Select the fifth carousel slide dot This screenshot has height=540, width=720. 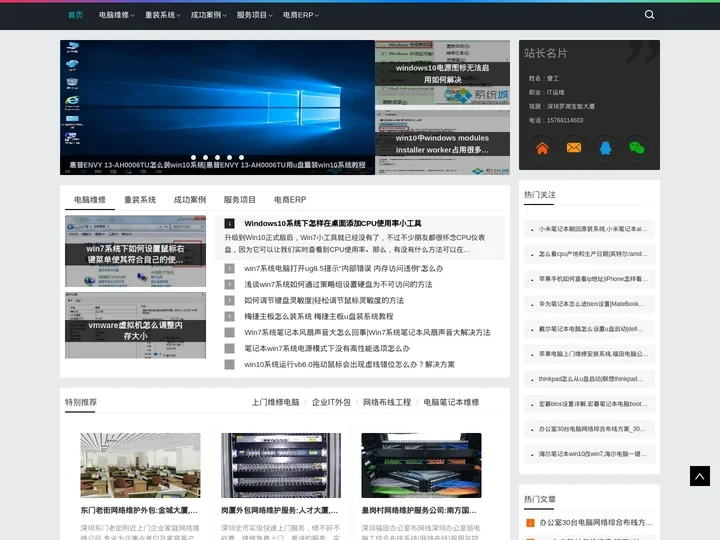pyautogui.click(x=241, y=158)
